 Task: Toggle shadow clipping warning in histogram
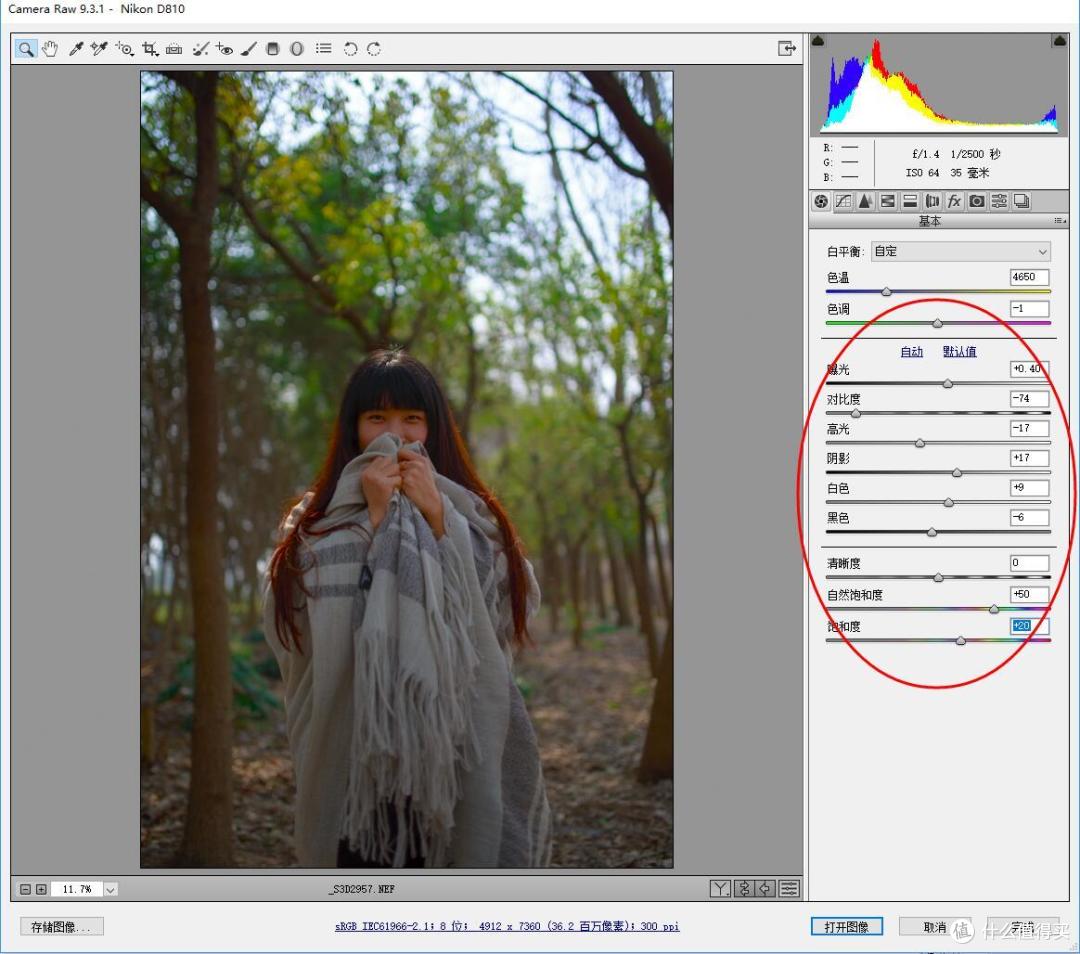point(818,41)
